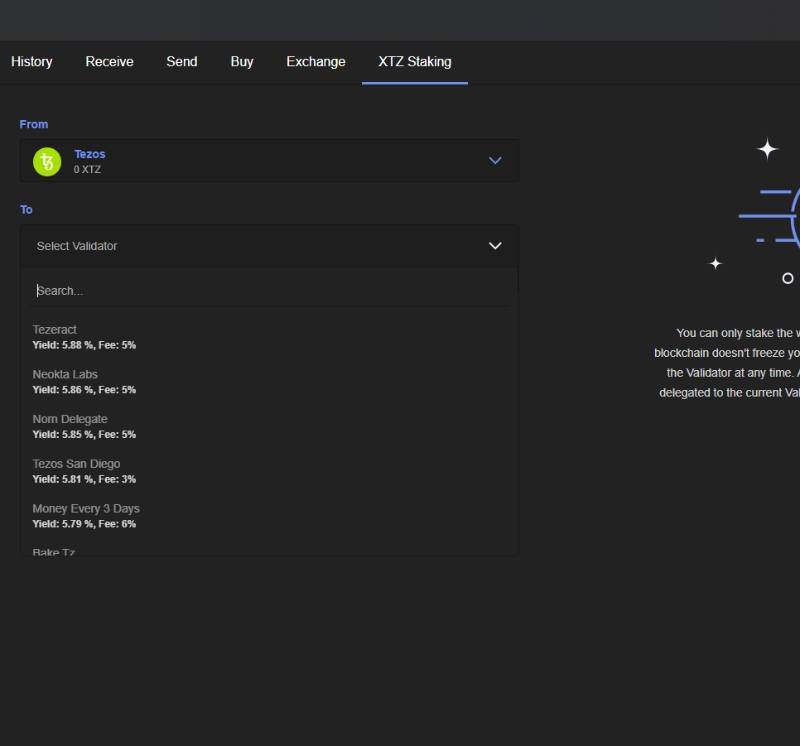This screenshot has height=746, width=800.
Task: Select Neokta Labs from validator list
Action: [65, 375]
